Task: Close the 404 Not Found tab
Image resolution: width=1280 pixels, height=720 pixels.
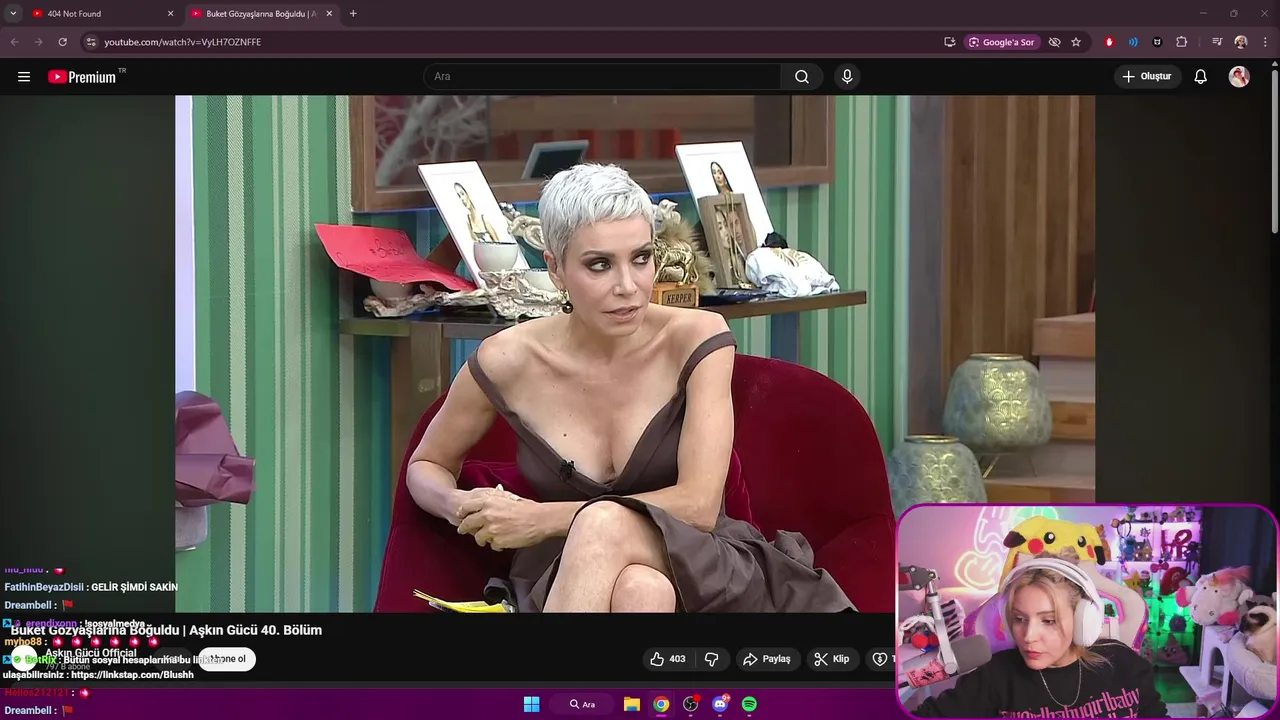Action: click(170, 14)
